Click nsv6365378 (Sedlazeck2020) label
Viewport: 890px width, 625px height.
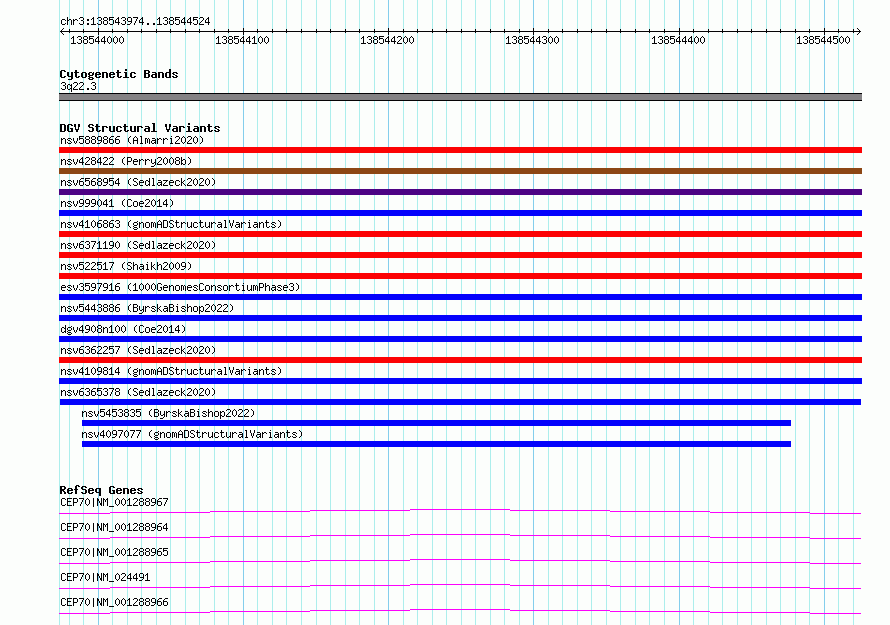tap(138, 392)
